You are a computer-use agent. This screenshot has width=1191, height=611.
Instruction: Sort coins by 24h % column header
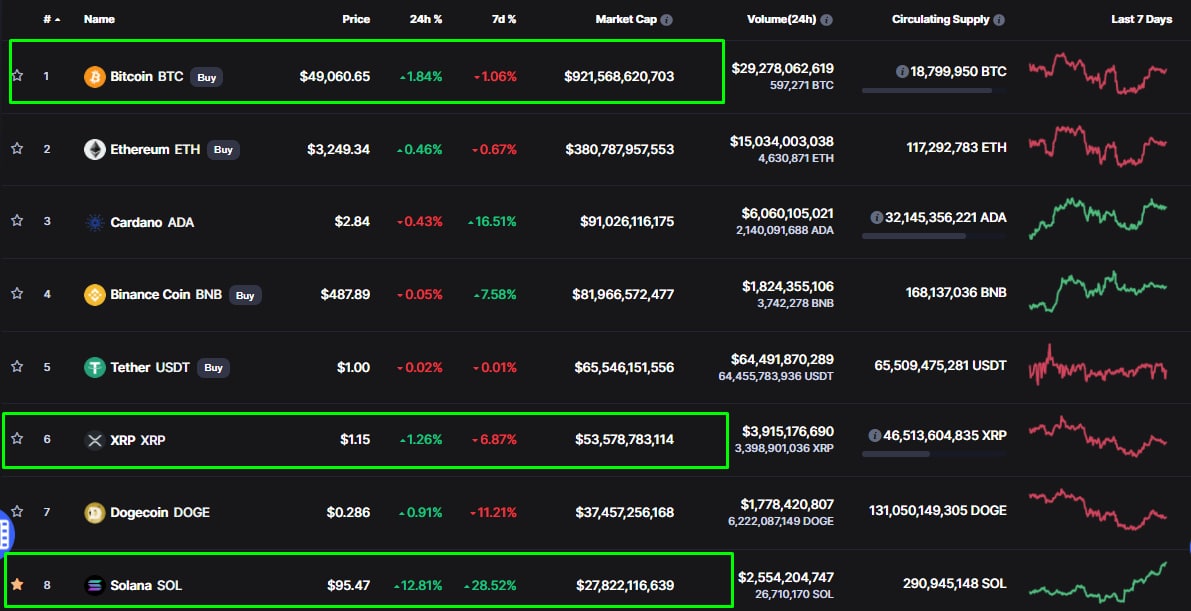[x=426, y=20]
